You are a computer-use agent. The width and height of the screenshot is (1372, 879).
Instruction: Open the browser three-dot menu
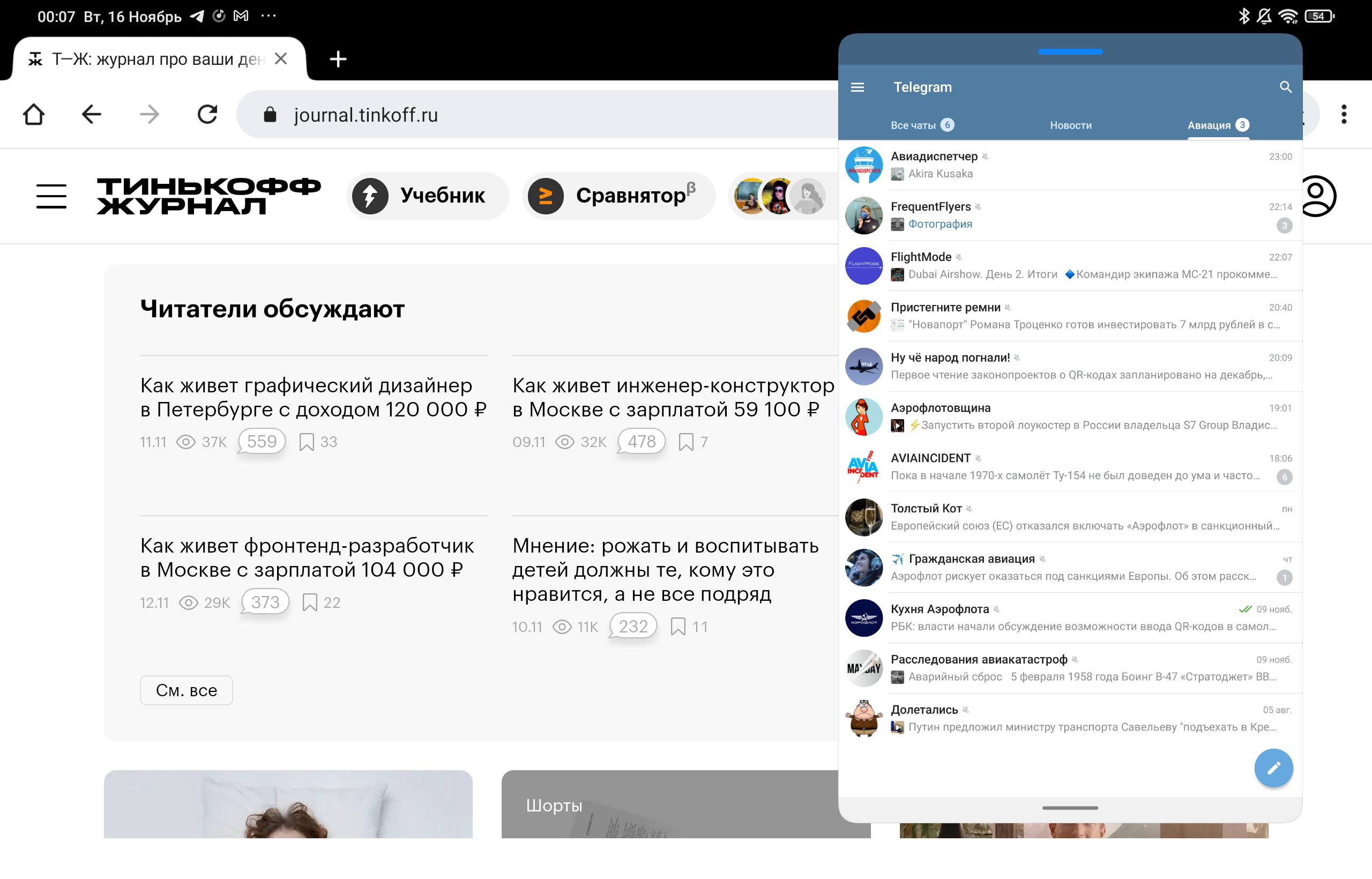1344,115
